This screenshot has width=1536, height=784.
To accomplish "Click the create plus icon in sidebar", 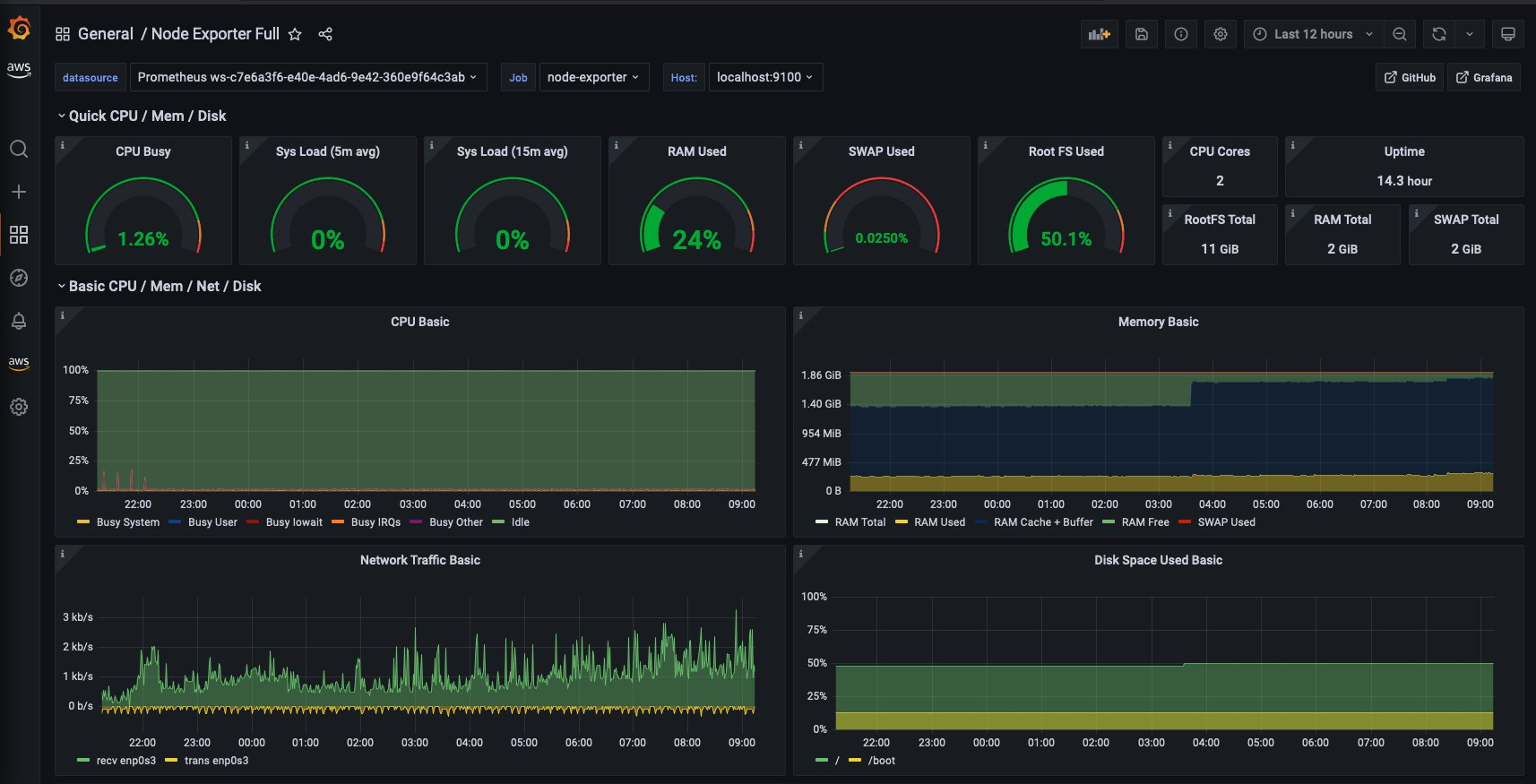I will click(x=19, y=192).
